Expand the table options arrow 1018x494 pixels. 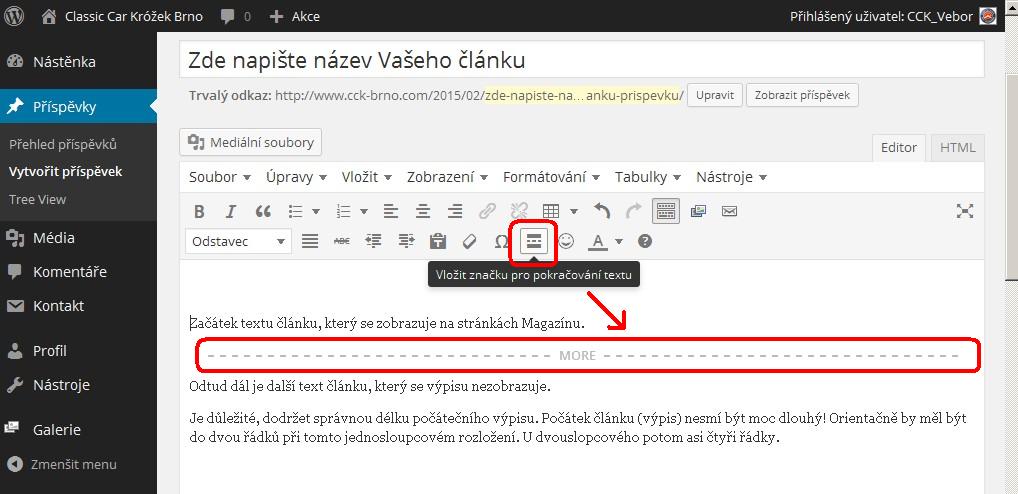click(x=574, y=211)
